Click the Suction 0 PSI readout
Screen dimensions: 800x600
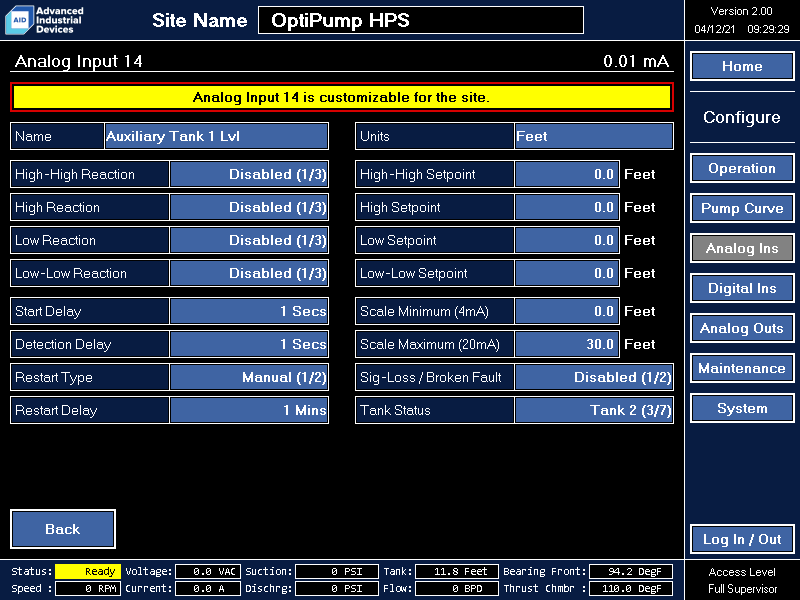coord(337,571)
